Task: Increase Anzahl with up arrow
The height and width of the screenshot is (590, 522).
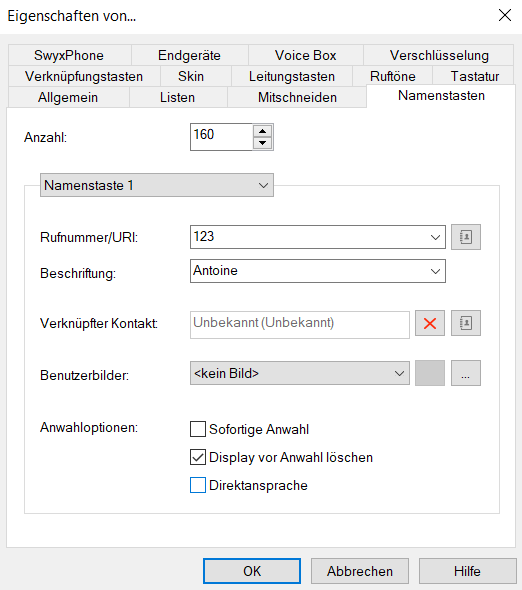Action: pyautogui.click(x=263, y=131)
